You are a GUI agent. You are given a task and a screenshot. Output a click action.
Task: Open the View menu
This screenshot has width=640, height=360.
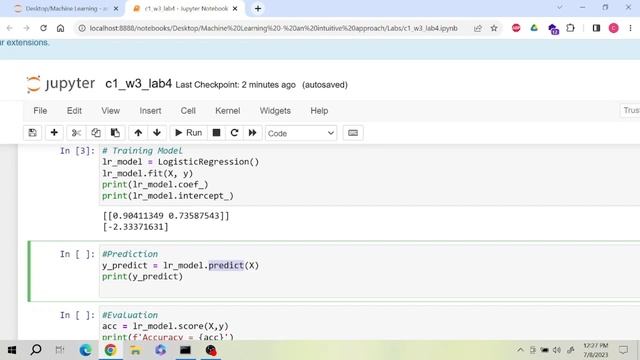click(x=111, y=111)
